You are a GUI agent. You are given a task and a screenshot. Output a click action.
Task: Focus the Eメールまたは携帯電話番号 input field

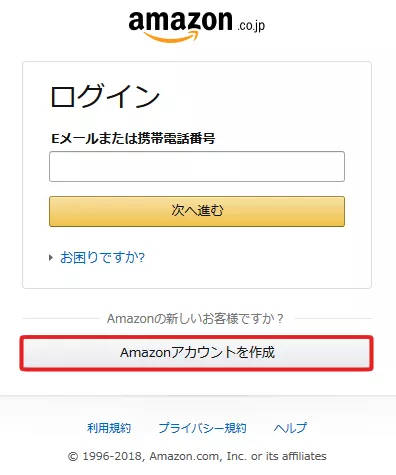click(197, 166)
